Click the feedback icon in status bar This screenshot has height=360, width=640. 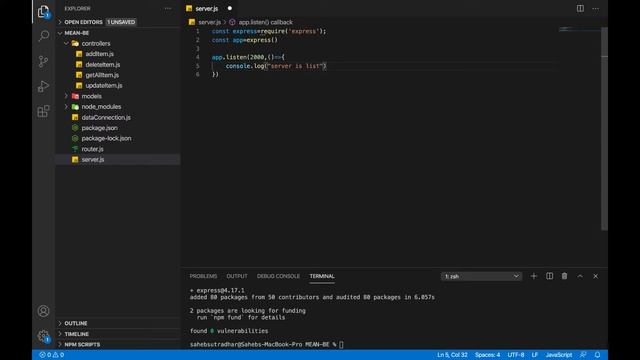tap(583, 355)
